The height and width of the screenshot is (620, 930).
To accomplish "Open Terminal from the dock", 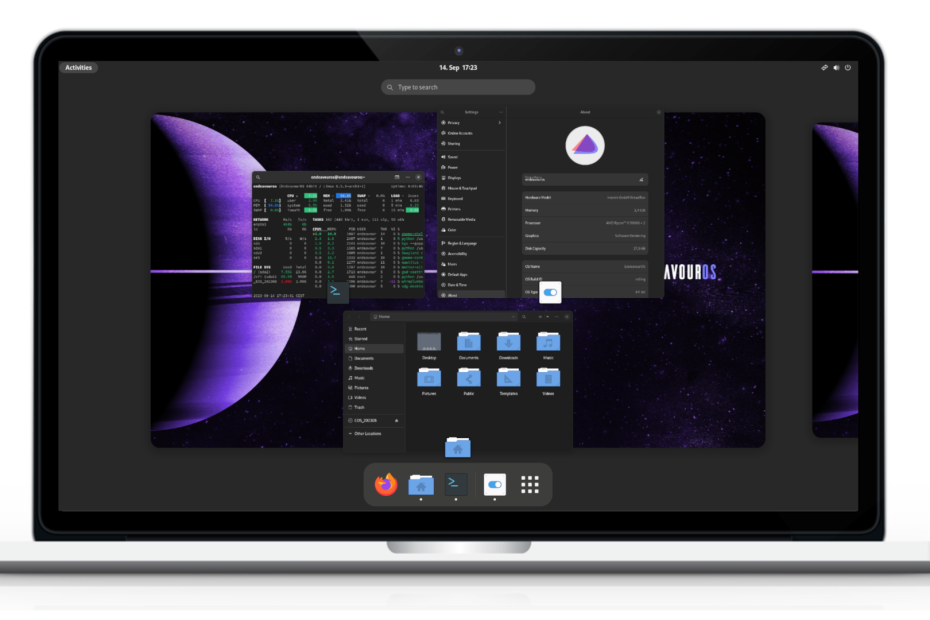I will [457, 485].
